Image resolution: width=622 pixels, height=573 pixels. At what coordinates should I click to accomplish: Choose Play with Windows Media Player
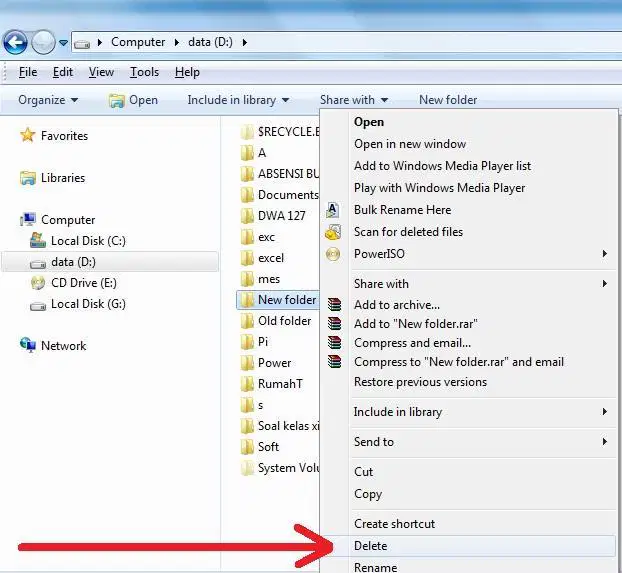(x=440, y=188)
